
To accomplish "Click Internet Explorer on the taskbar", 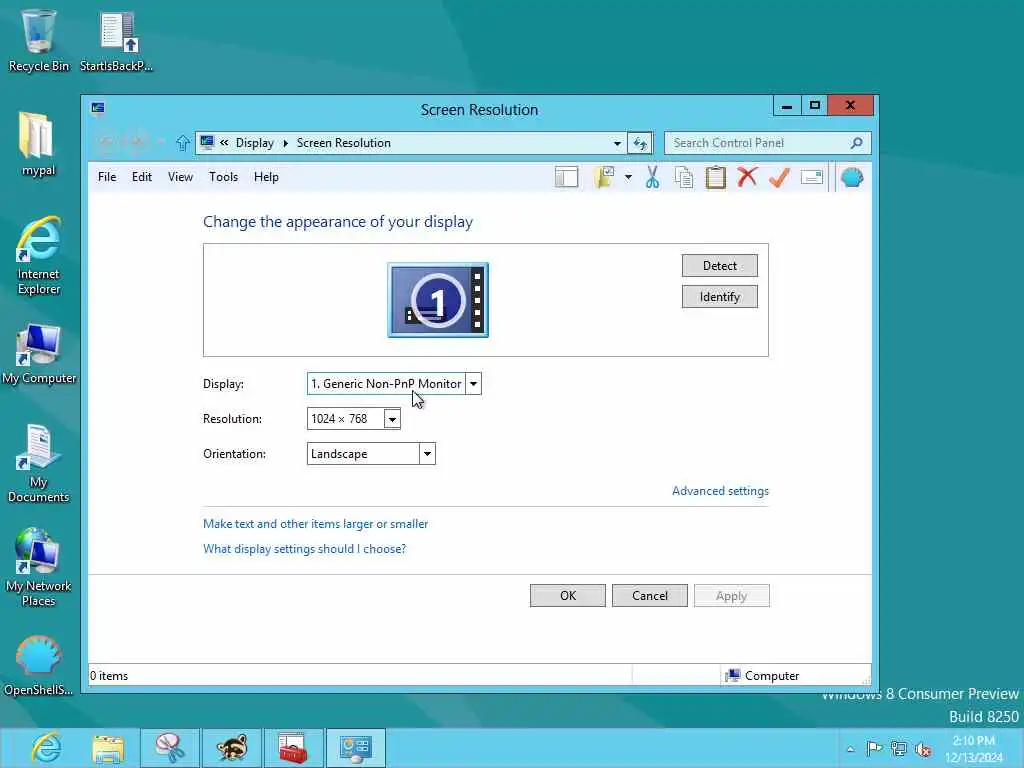I will [x=46, y=748].
